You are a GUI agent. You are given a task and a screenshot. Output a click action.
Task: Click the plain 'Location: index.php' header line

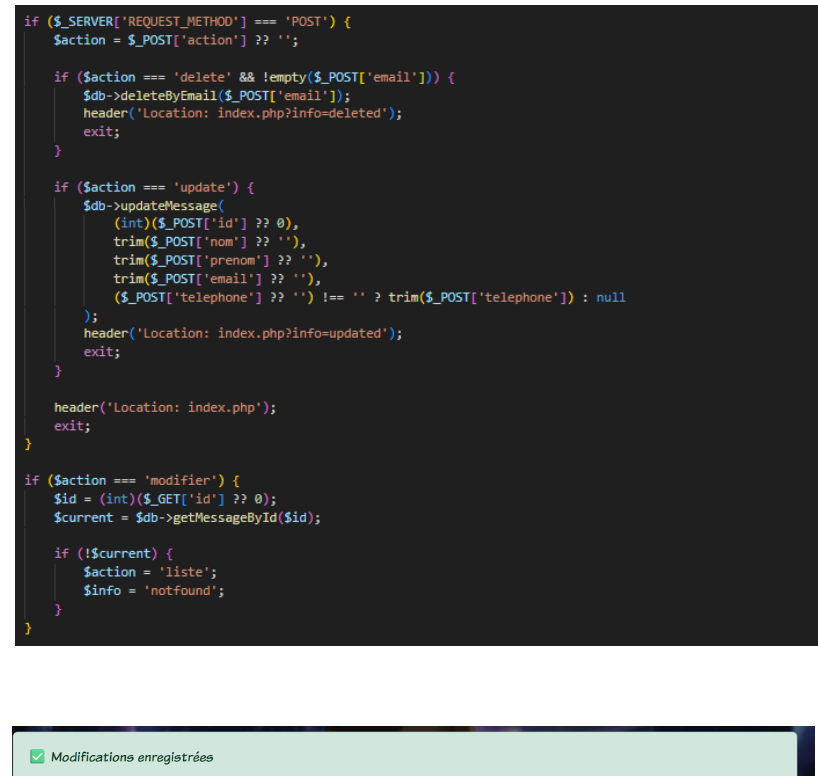point(165,408)
